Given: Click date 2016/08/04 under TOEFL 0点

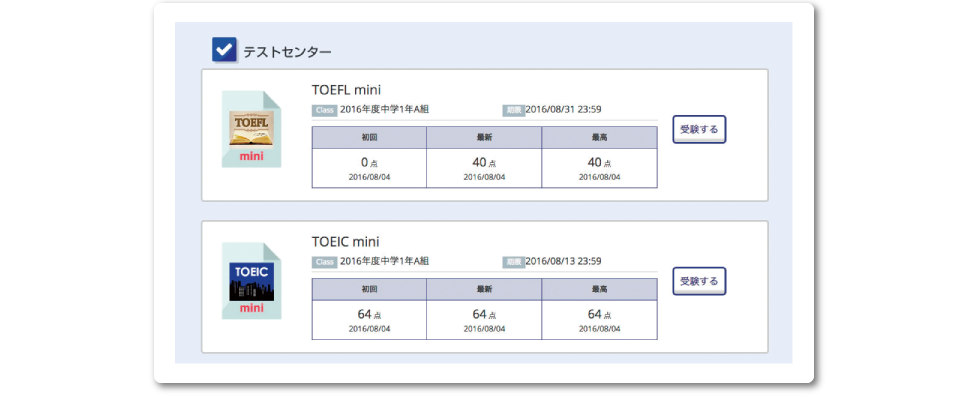Looking at the screenshot, I should (x=369, y=177).
